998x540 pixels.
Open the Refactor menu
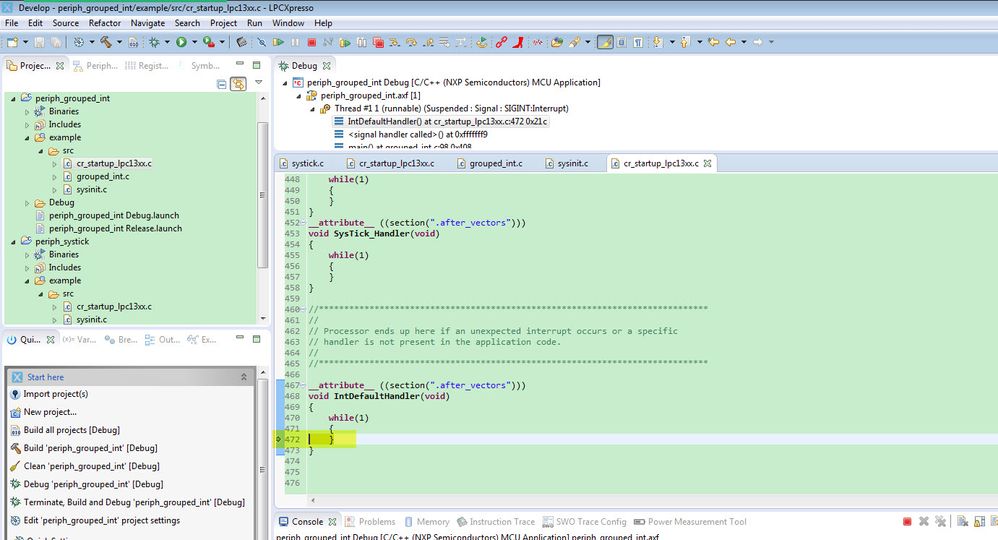click(x=105, y=23)
